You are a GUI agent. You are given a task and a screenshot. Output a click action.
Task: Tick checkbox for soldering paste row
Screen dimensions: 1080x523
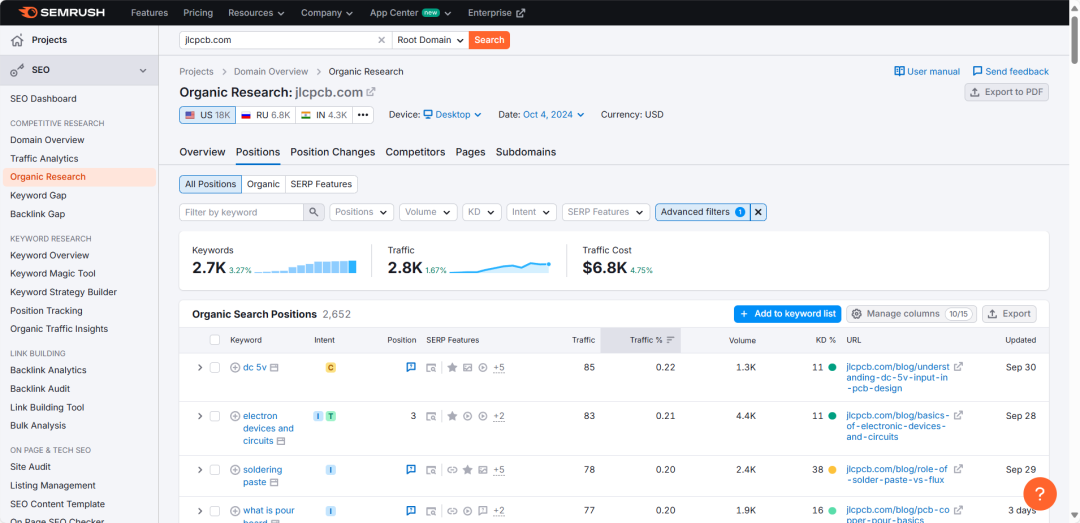click(215, 469)
